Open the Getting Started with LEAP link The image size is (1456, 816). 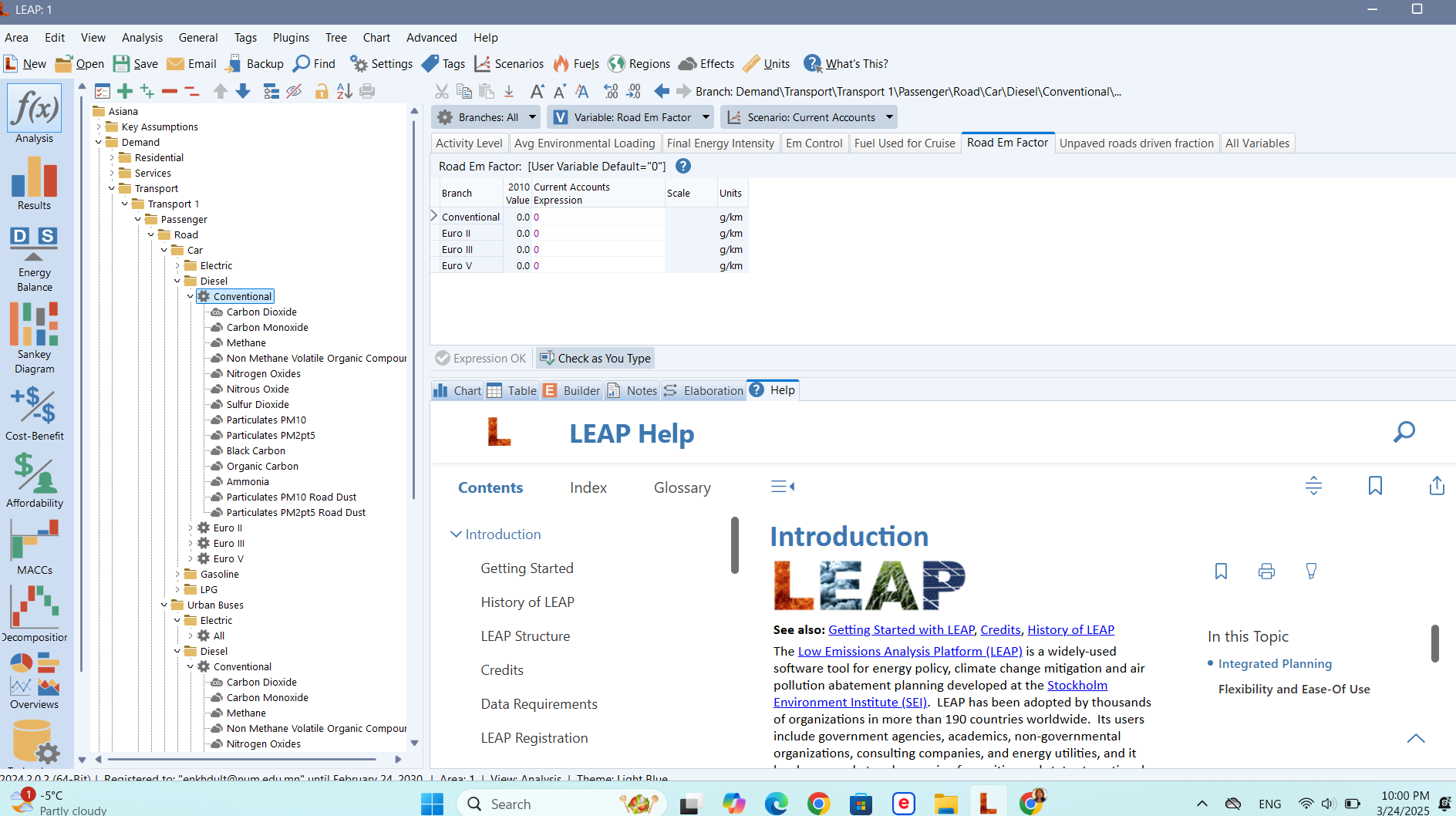(x=902, y=629)
